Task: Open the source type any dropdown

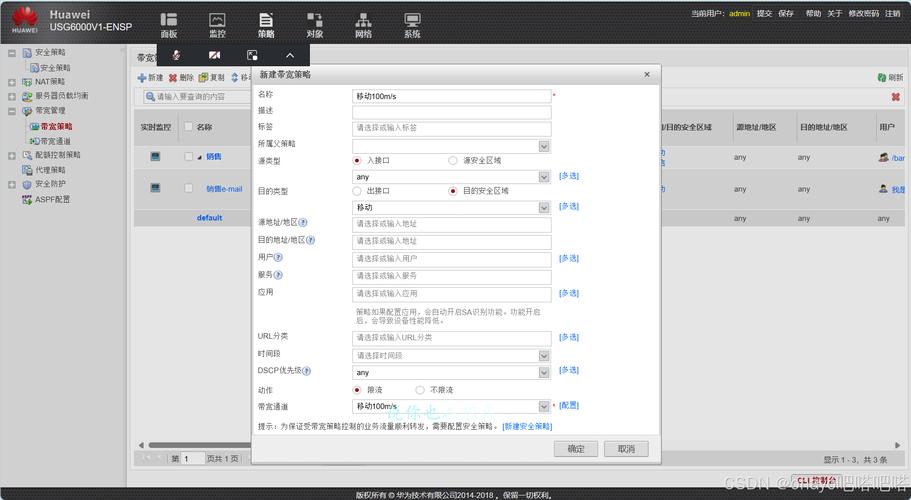Action: [x=544, y=177]
